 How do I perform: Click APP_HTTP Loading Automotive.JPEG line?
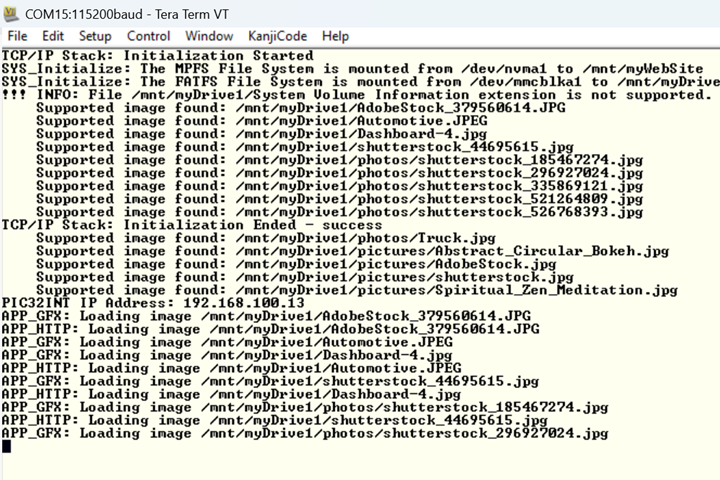point(231,368)
